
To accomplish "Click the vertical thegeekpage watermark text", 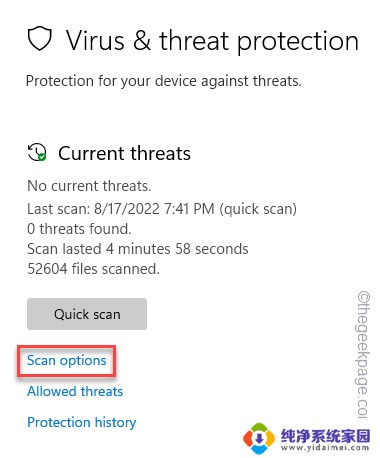I will (x=363, y=355).
